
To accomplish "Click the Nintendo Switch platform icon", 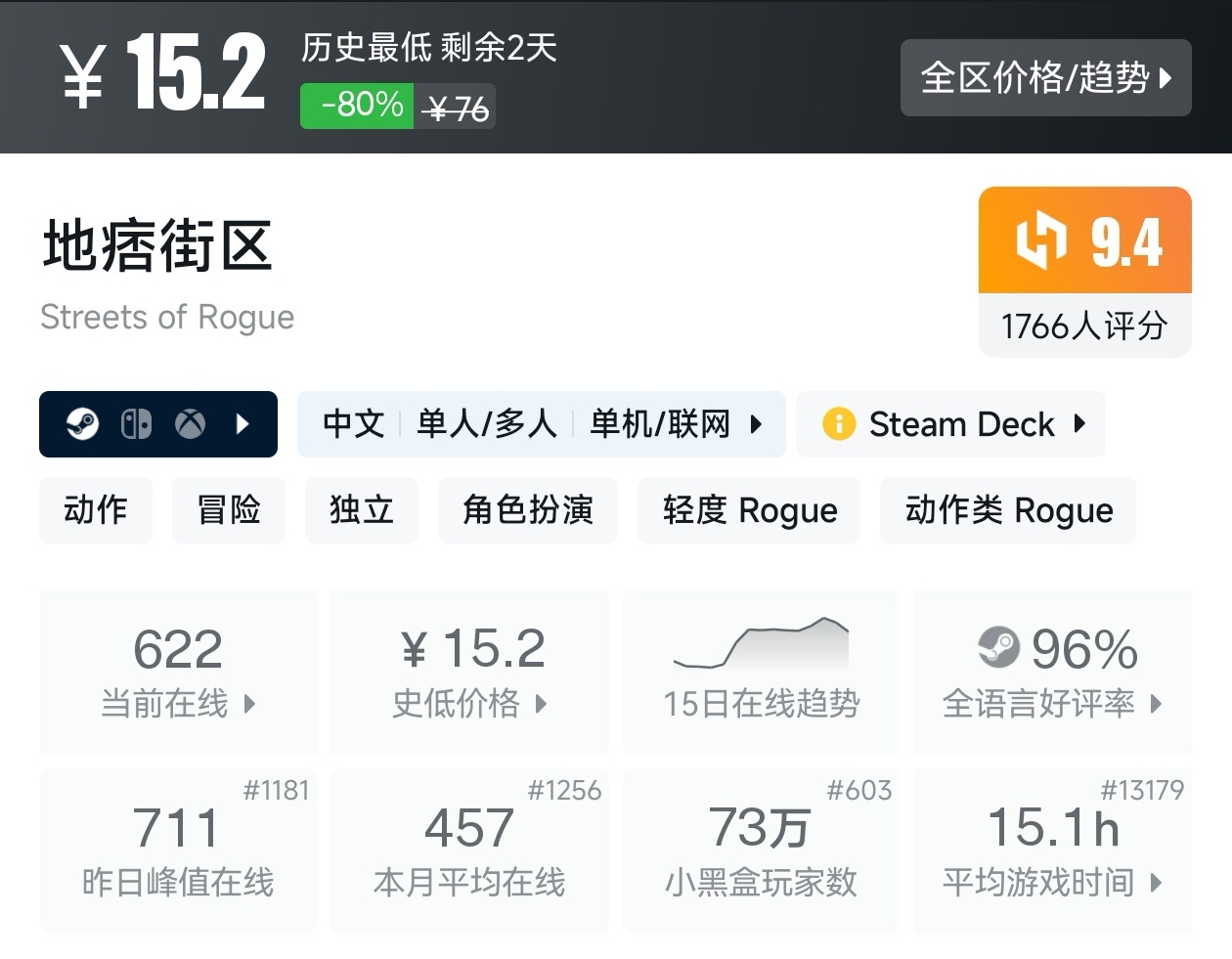I will (x=136, y=424).
